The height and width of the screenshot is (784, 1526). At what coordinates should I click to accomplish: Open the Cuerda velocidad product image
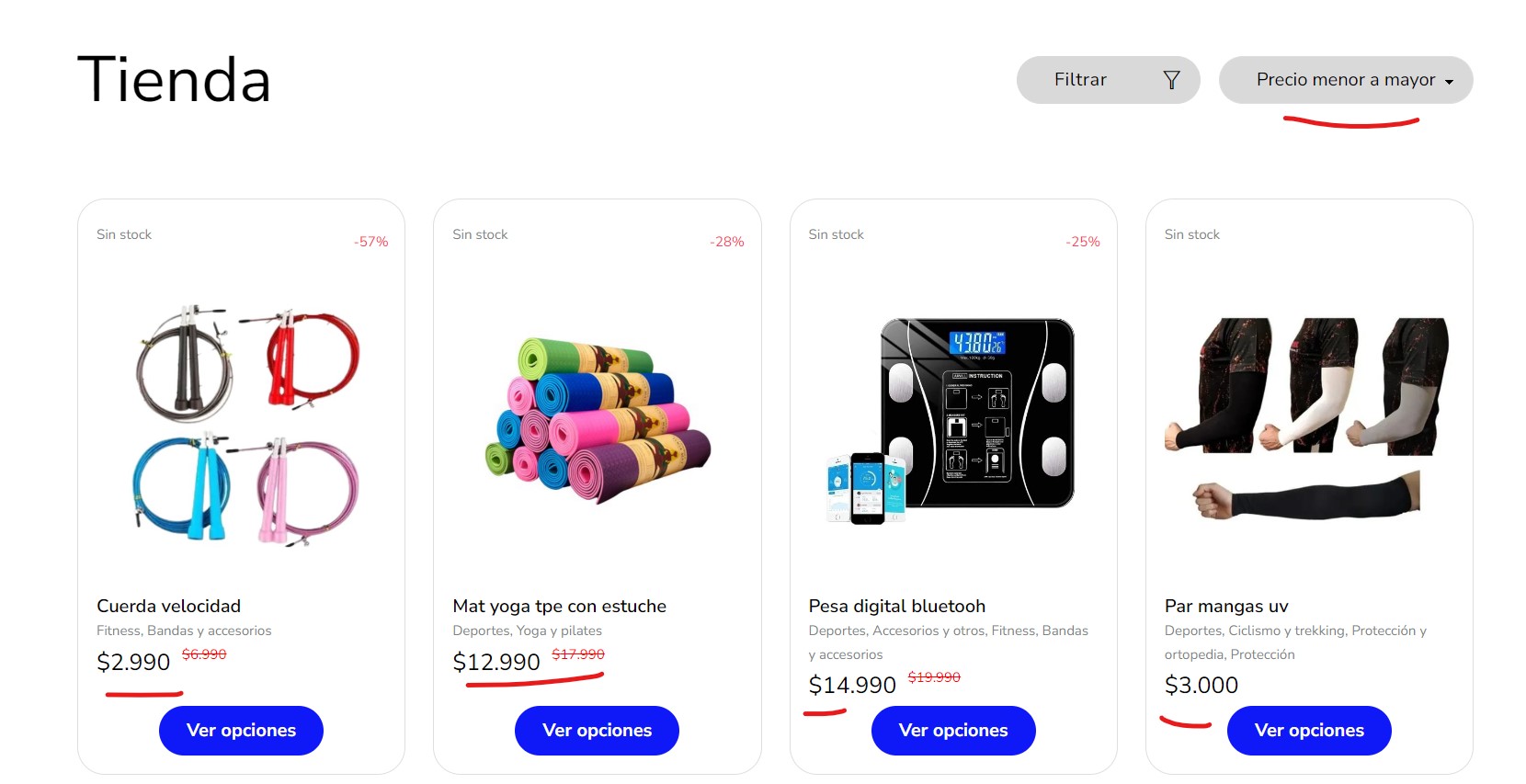point(242,425)
